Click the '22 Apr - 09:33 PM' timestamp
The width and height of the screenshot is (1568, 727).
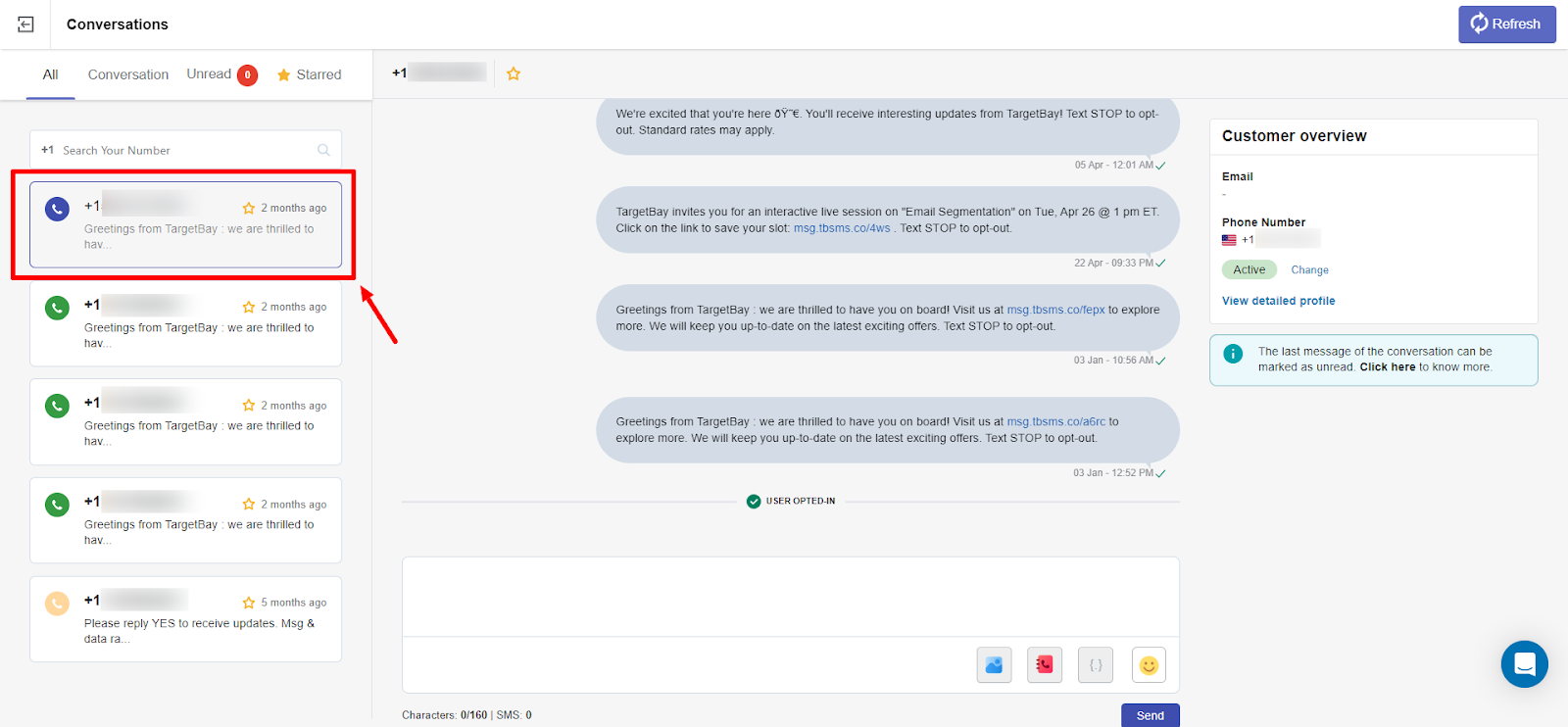click(x=1113, y=264)
